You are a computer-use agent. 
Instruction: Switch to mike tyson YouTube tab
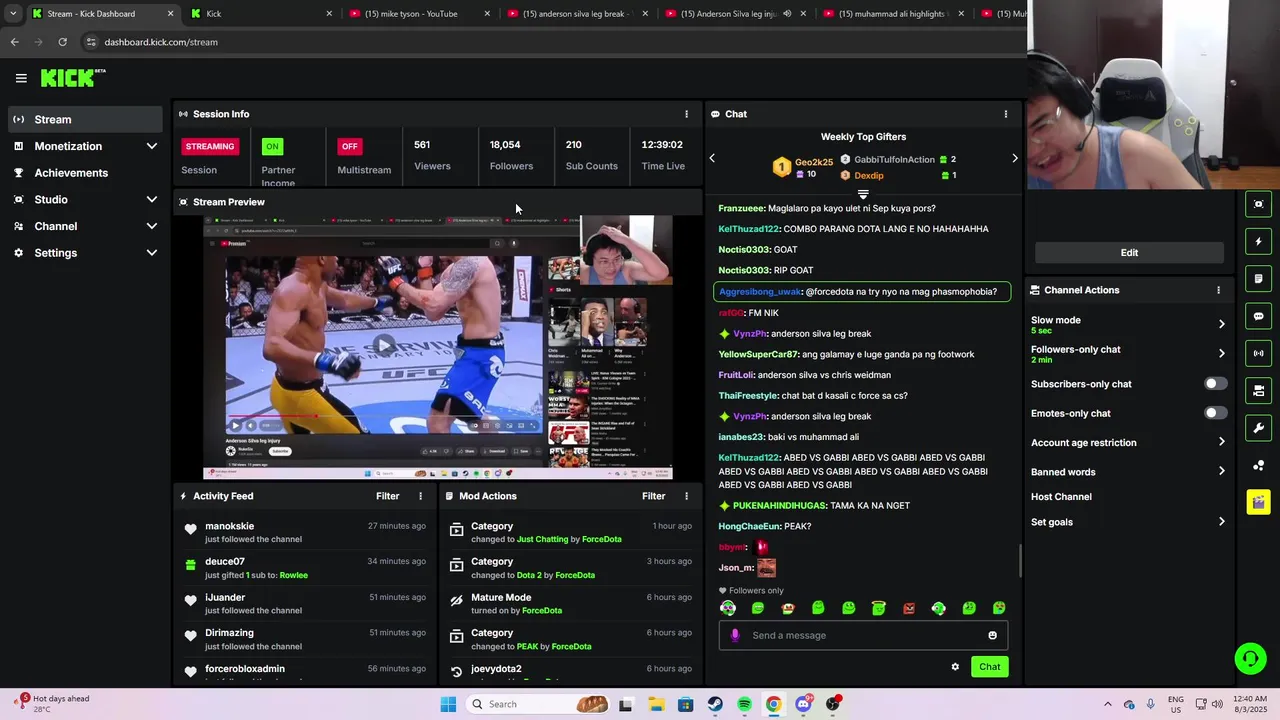pyautogui.click(x=420, y=14)
